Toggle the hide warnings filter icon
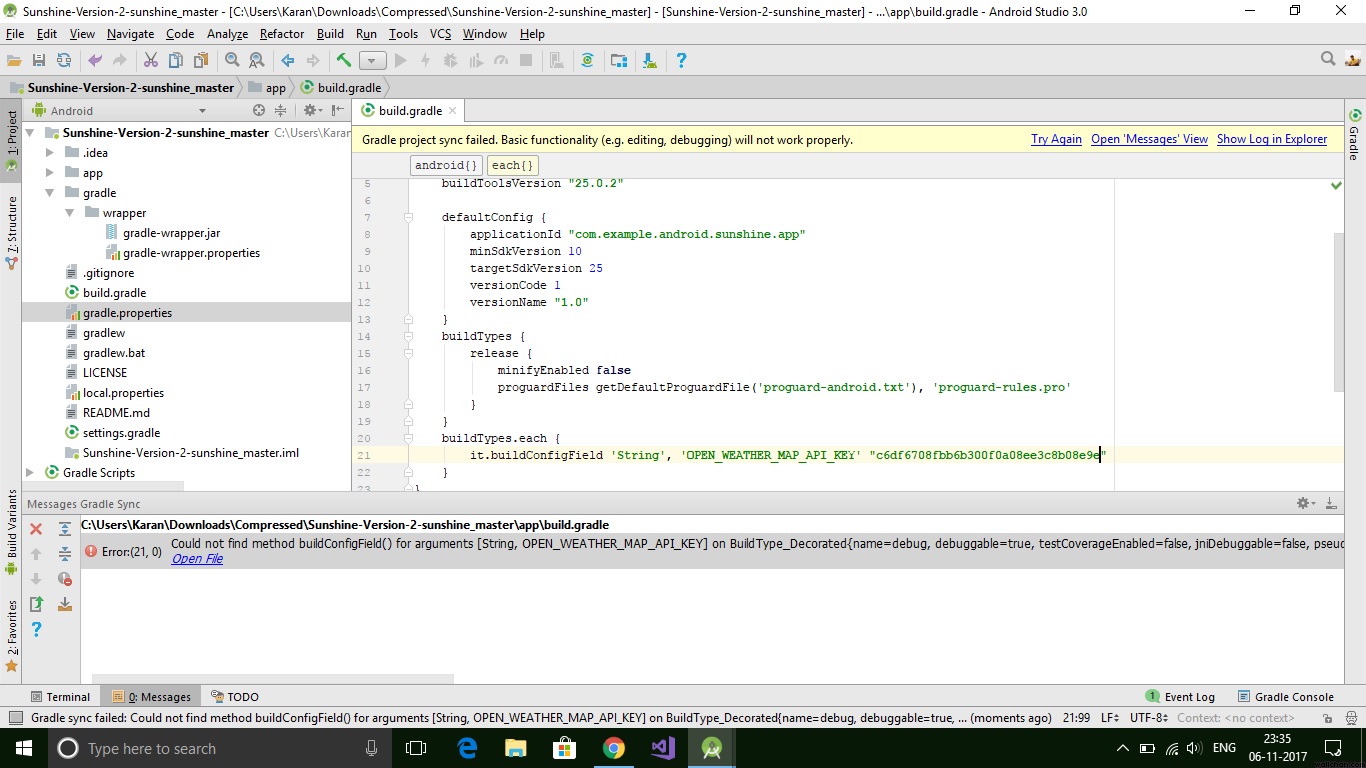 click(65, 579)
